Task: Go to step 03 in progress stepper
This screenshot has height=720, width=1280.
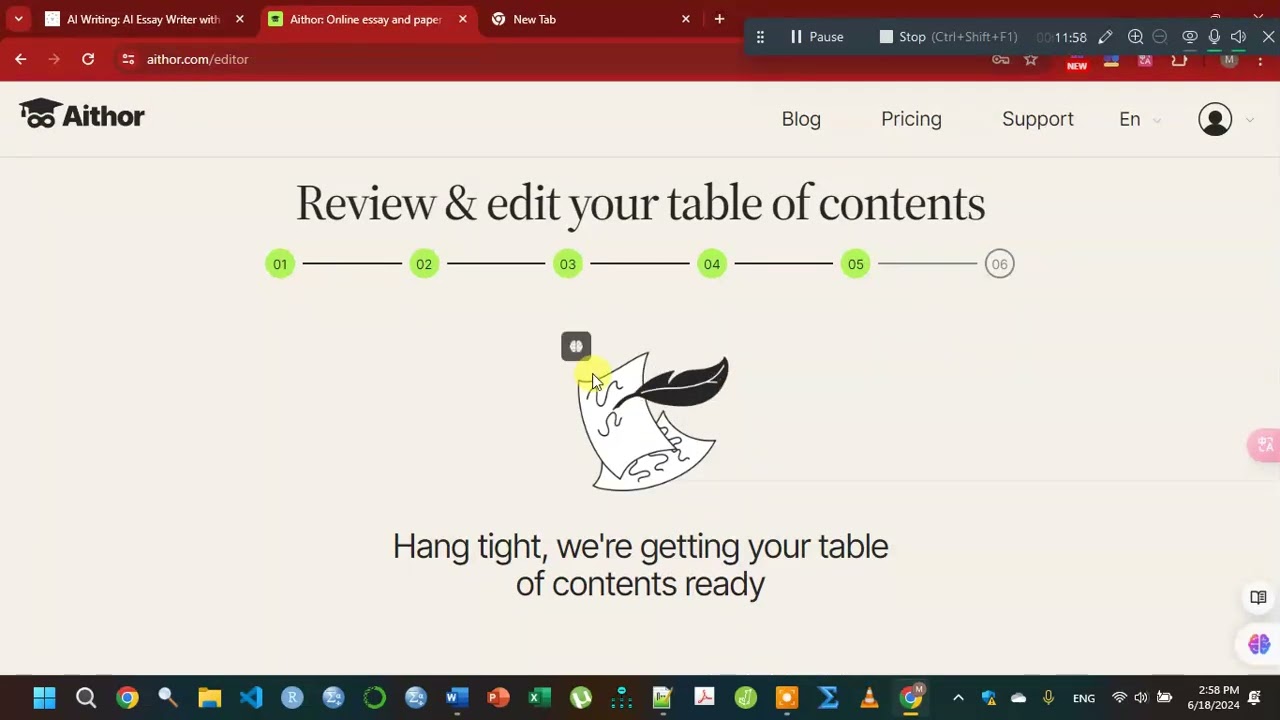Action: 568,264
